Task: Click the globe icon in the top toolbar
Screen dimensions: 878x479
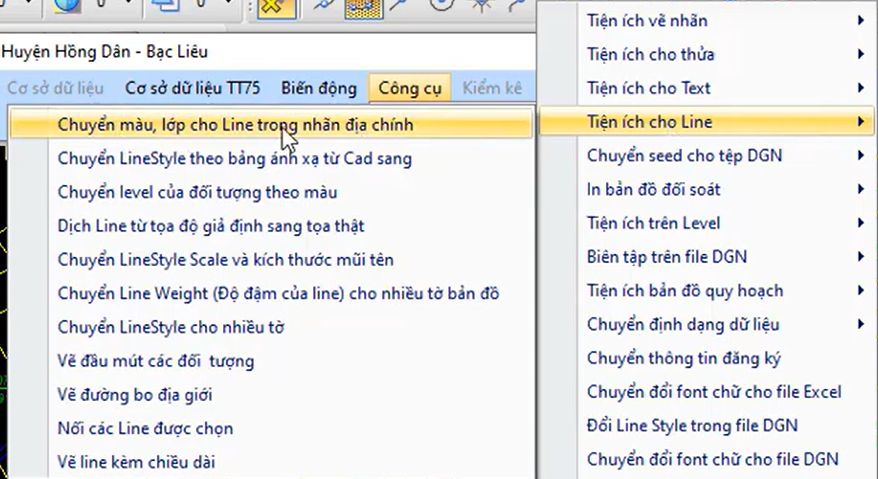Action: click(66, 6)
